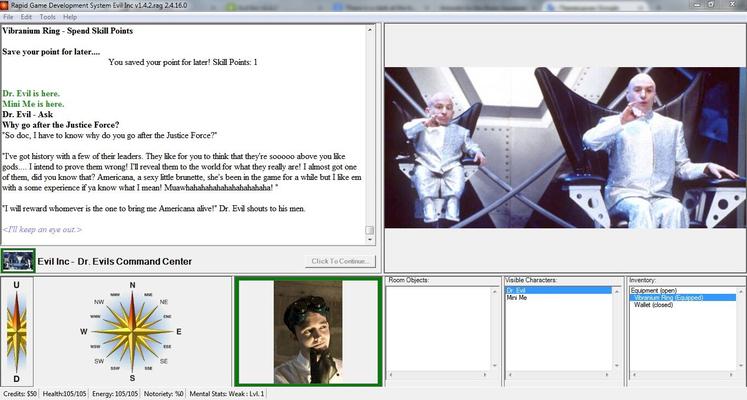Click the Credits: $50 status entry
Screen dimensions: 747x400
(20, 394)
